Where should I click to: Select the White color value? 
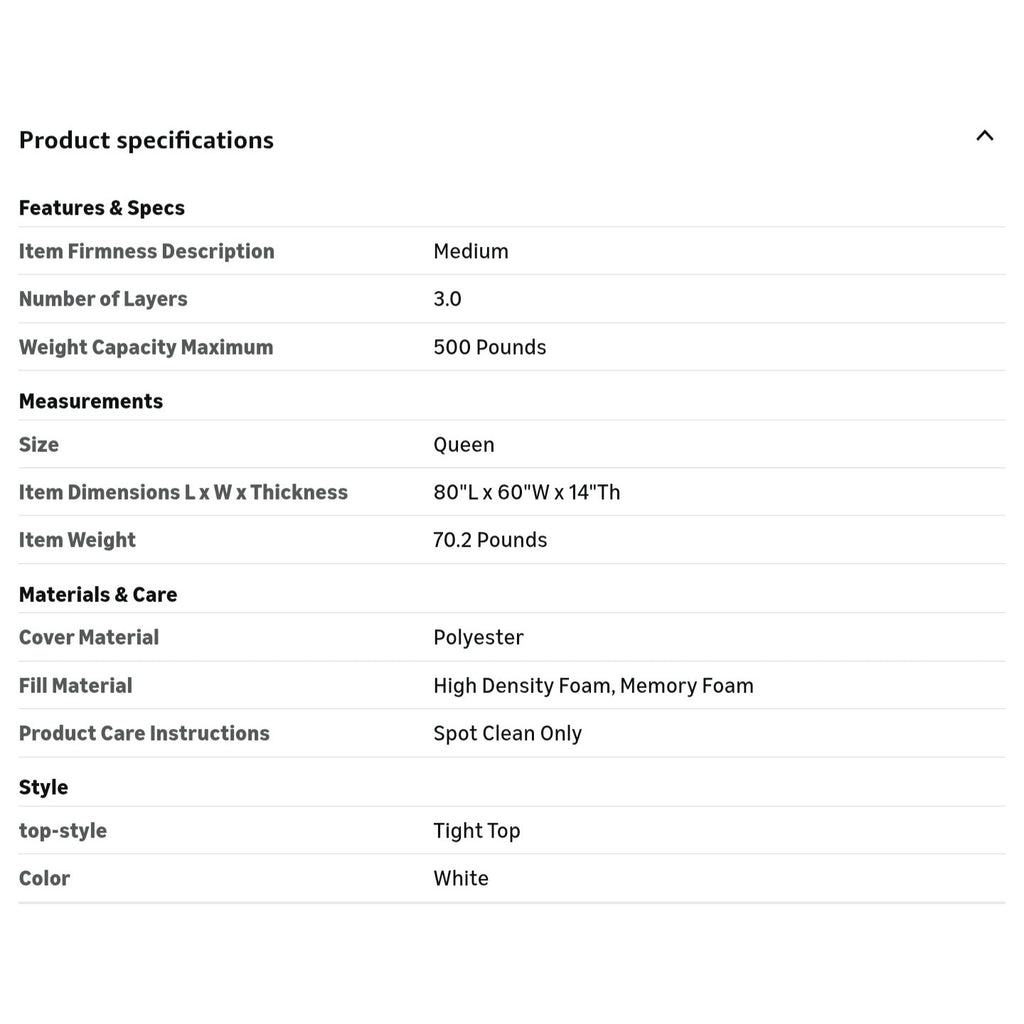tap(460, 878)
